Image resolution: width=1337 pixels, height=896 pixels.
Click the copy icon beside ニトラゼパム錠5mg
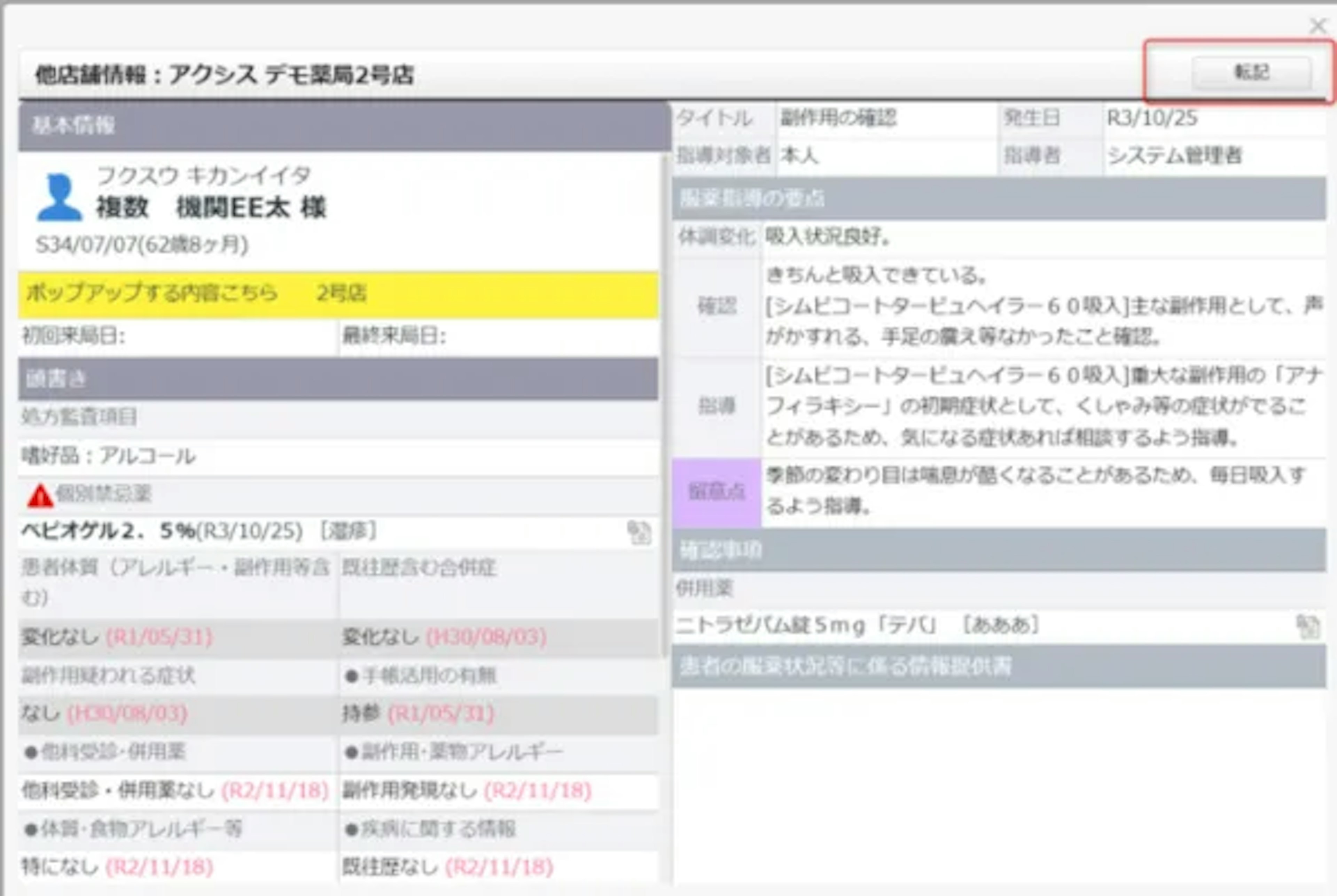click(1308, 626)
